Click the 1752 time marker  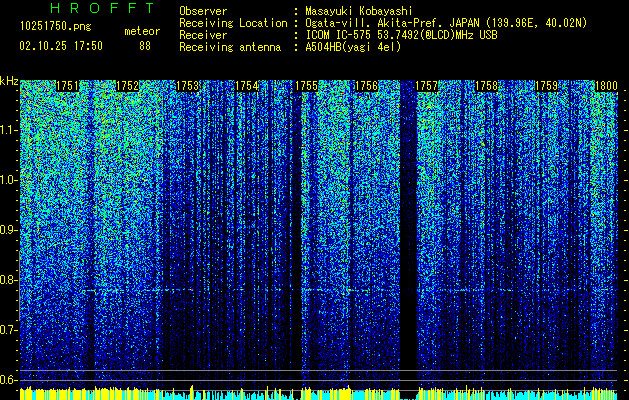[127, 86]
